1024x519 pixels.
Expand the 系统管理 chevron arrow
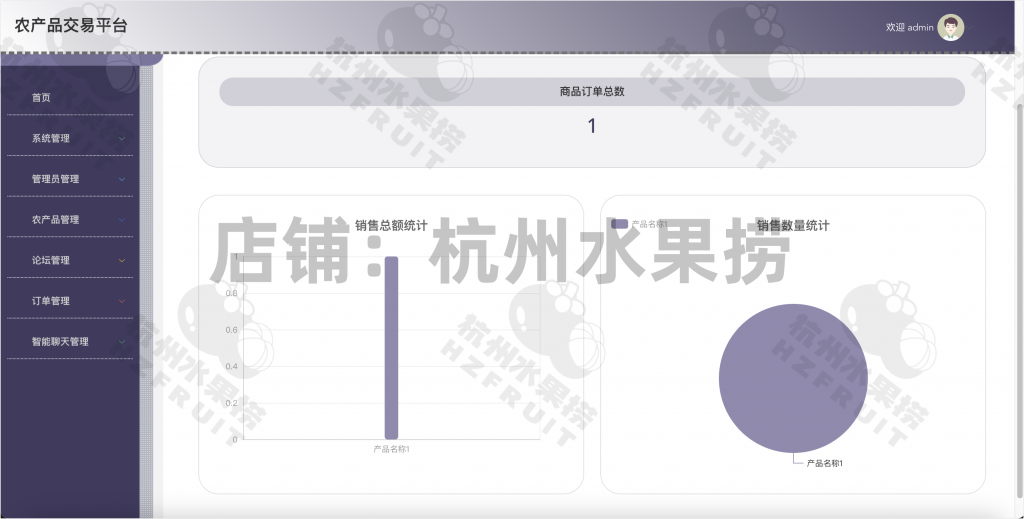point(122,138)
